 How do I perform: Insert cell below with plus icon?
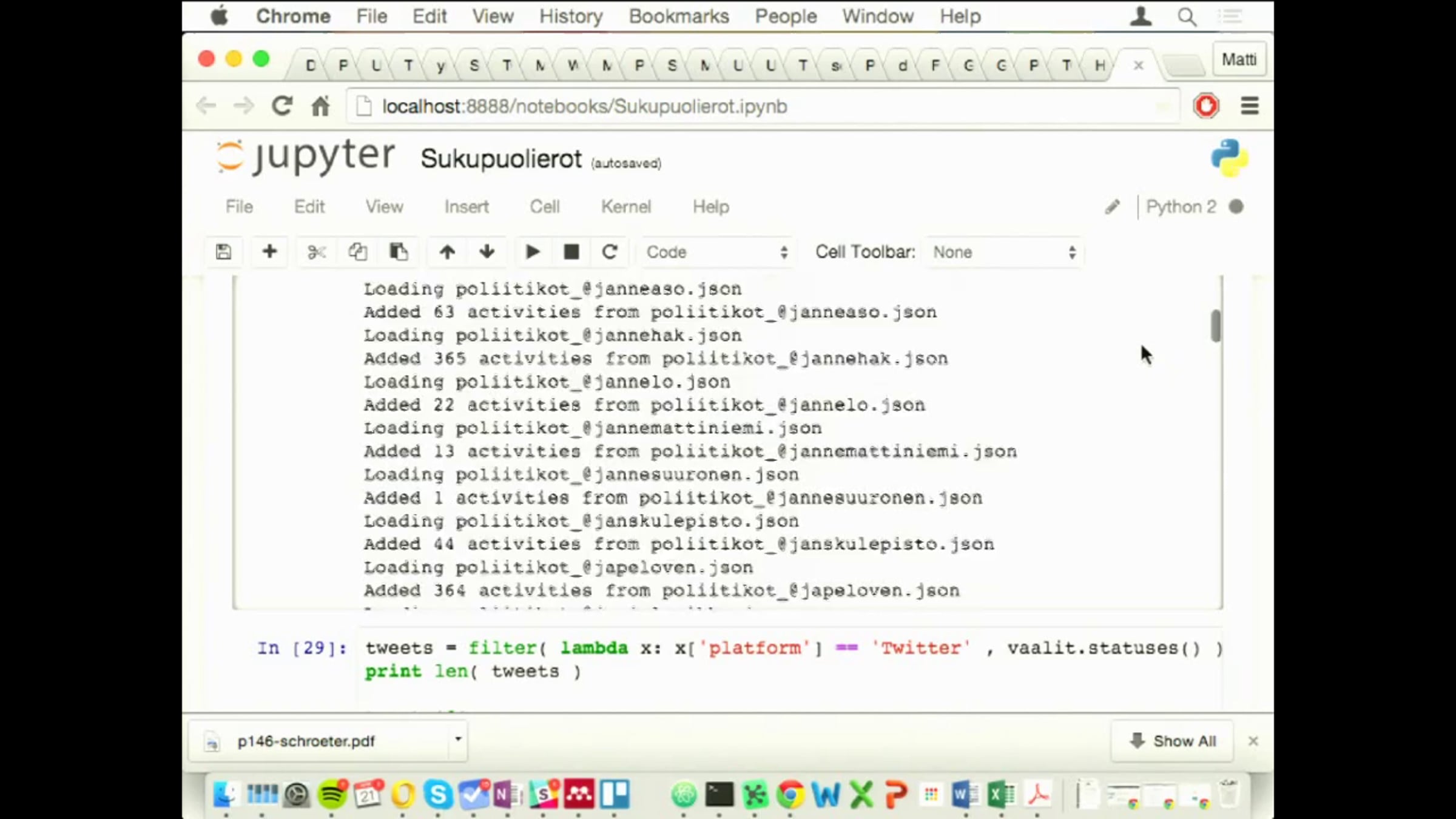click(x=269, y=252)
